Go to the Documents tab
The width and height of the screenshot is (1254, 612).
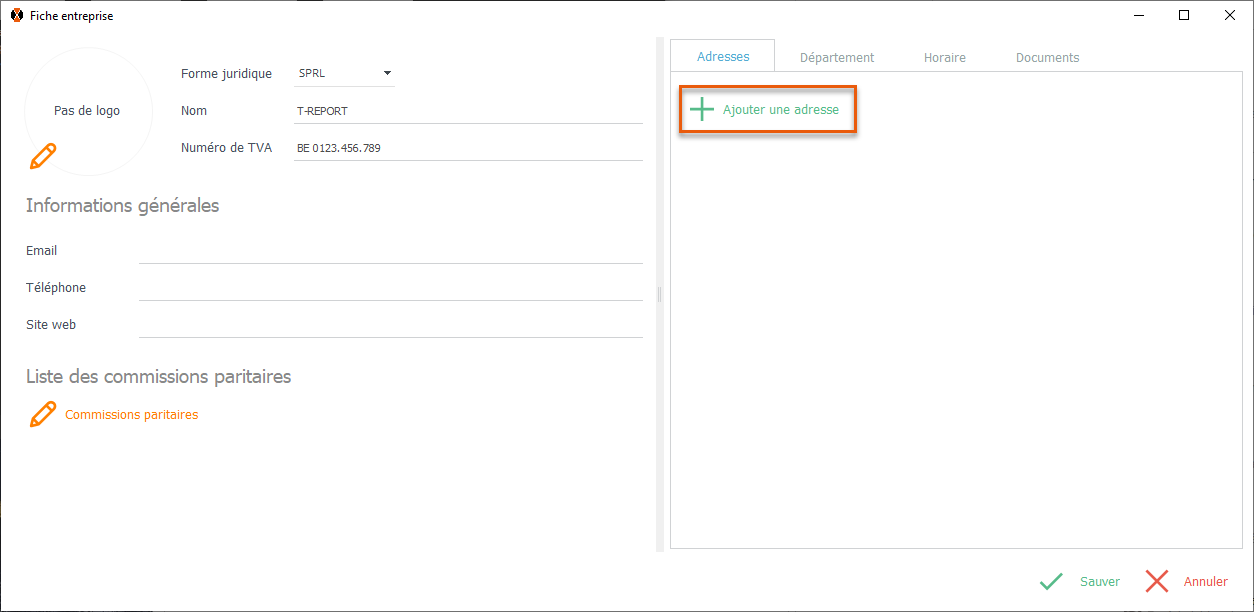(1047, 58)
